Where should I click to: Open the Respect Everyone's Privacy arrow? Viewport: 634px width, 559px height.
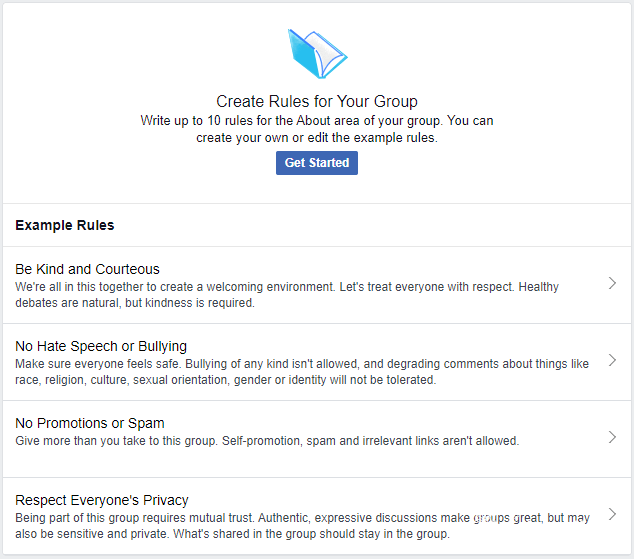coord(612,514)
